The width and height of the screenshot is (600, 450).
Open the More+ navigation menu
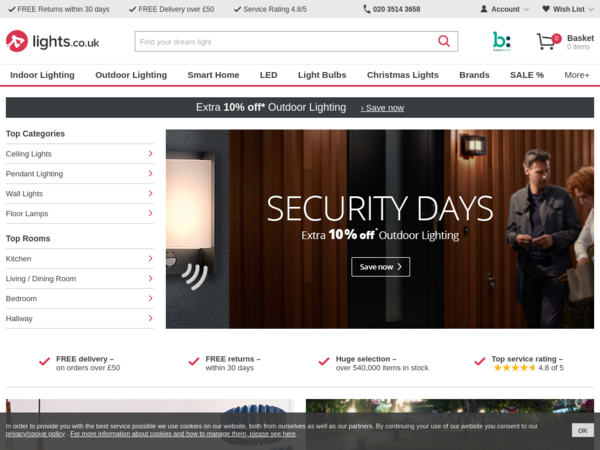click(x=577, y=75)
